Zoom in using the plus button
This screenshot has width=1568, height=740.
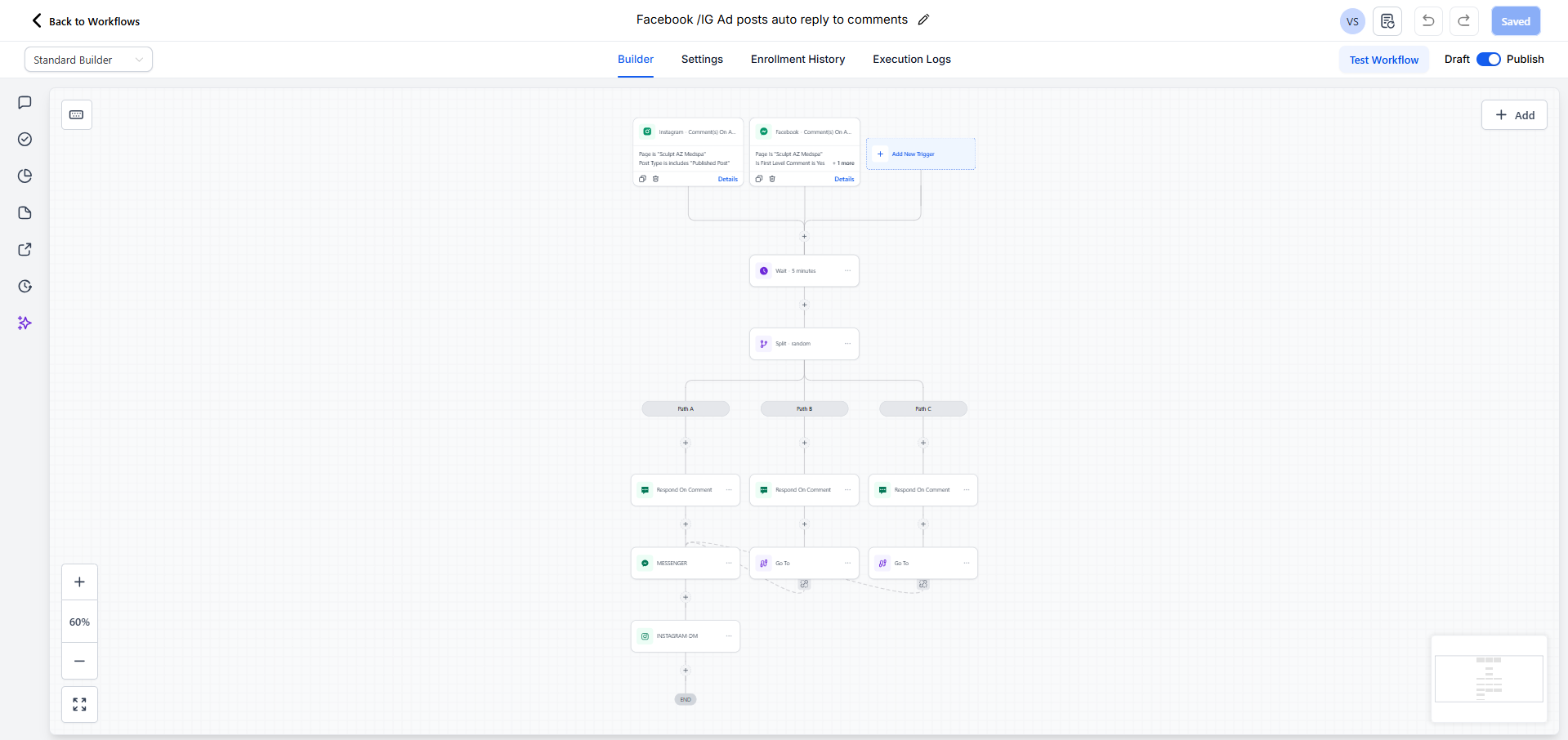(x=79, y=582)
